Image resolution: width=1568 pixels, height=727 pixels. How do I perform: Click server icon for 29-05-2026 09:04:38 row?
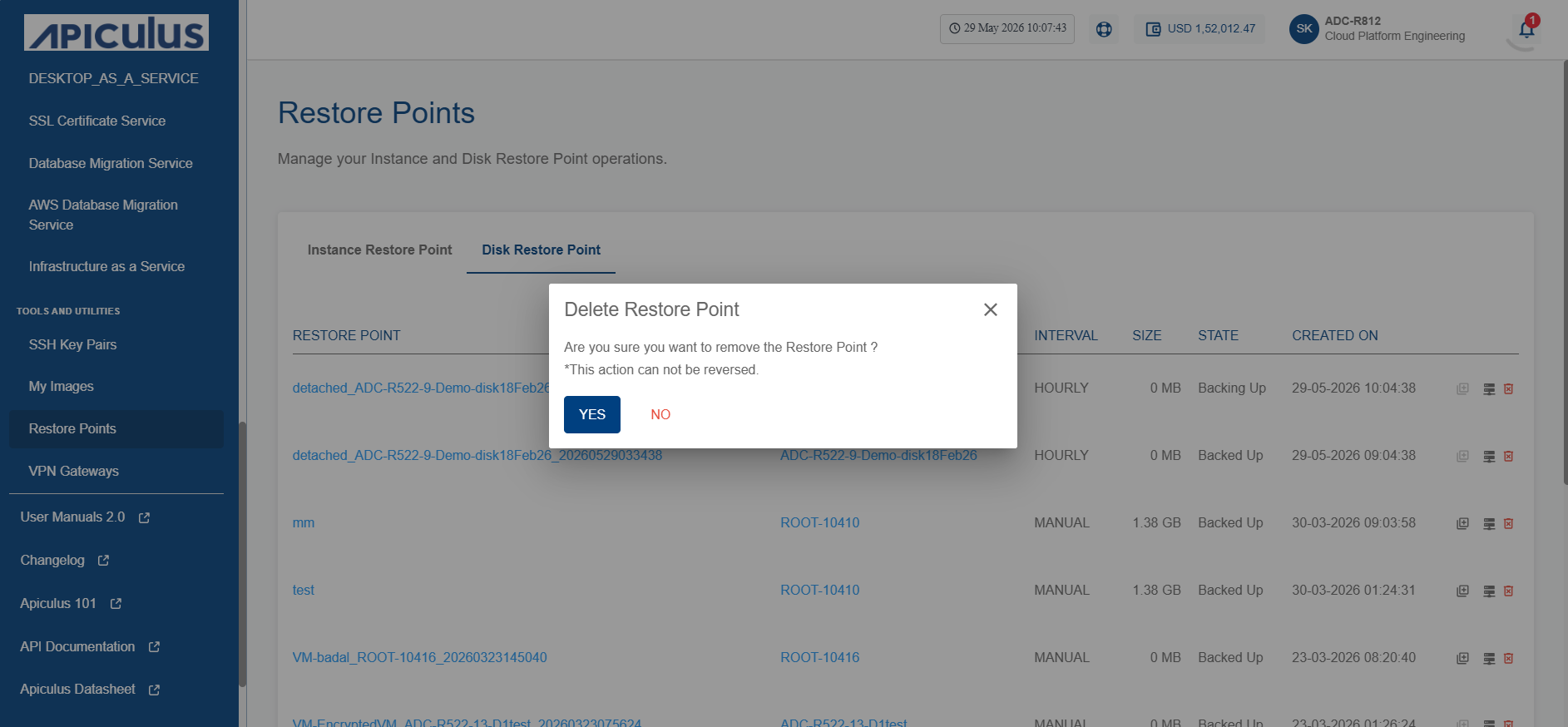point(1489,456)
